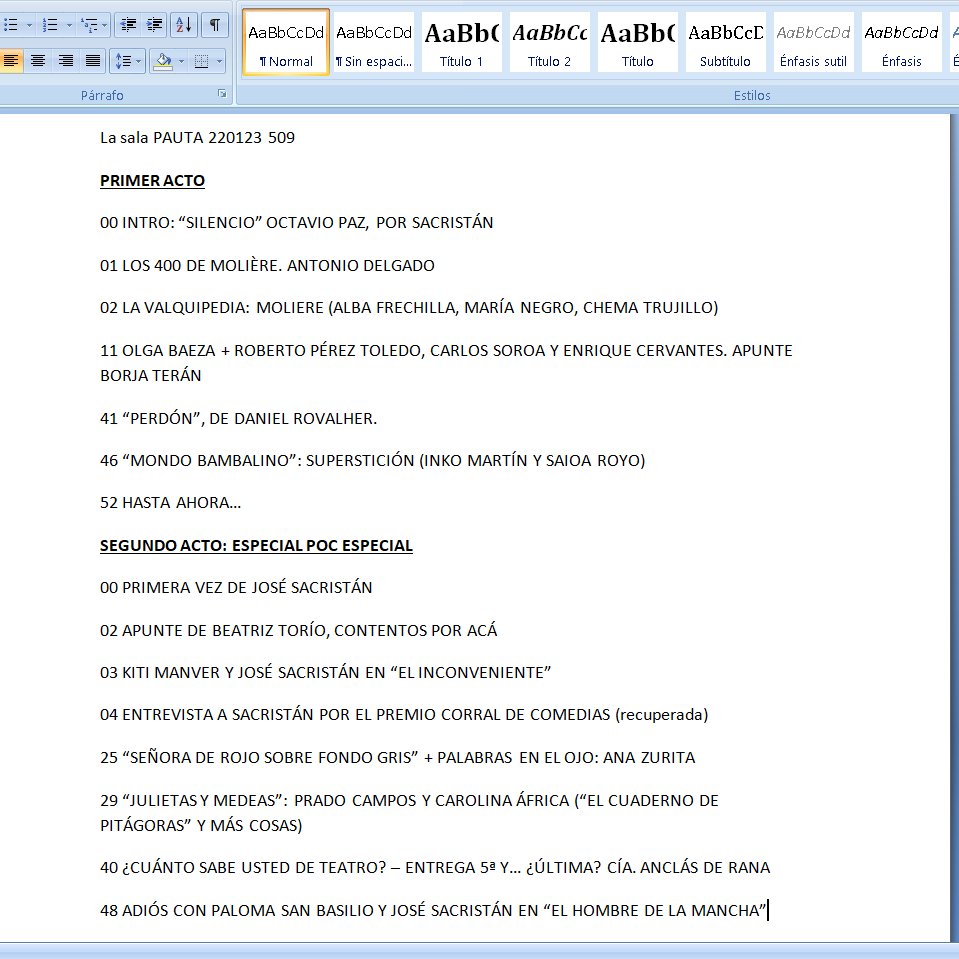Expand bullet list style dropdown arrow
This screenshot has width=959, height=959.
click(x=29, y=25)
